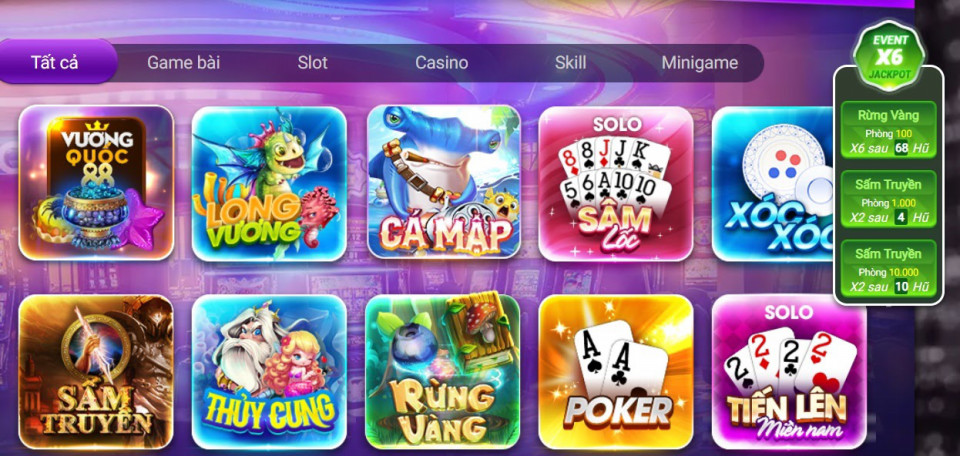The height and width of the screenshot is (456, 960).
Task: Open the Xóc Xóc dice game
Action: (773, 184)
